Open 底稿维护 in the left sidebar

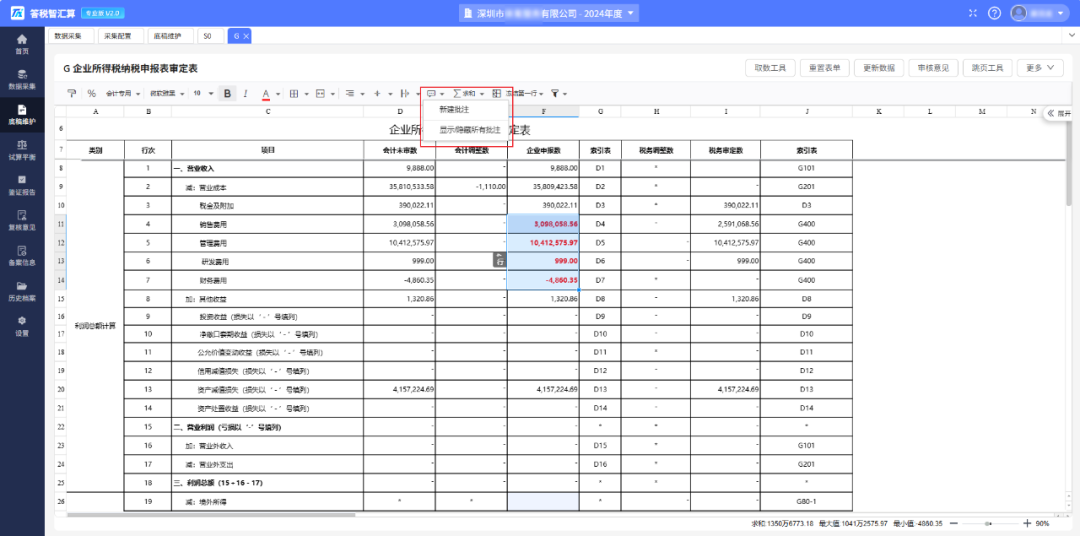[22, 114]
